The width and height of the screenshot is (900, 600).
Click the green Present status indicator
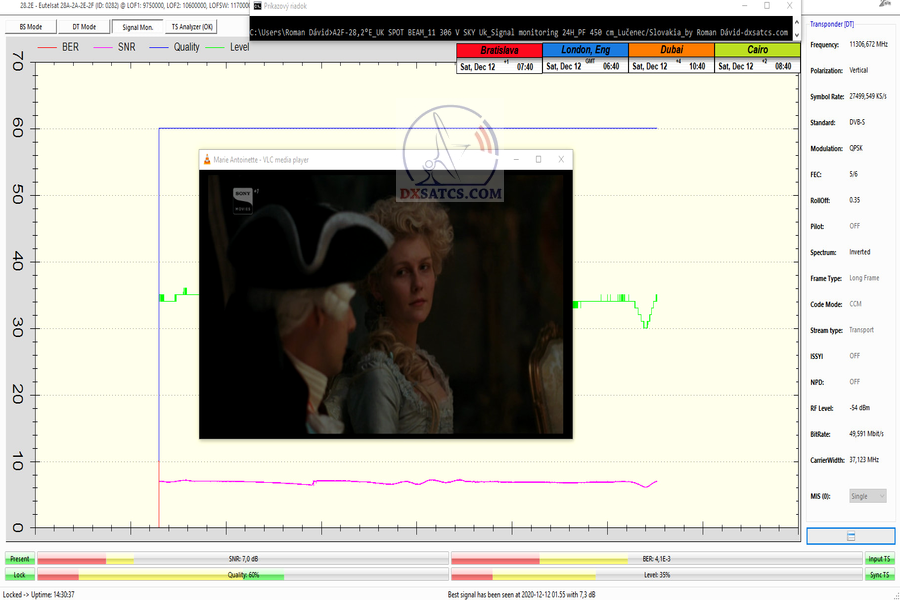(x=19, y=560)
